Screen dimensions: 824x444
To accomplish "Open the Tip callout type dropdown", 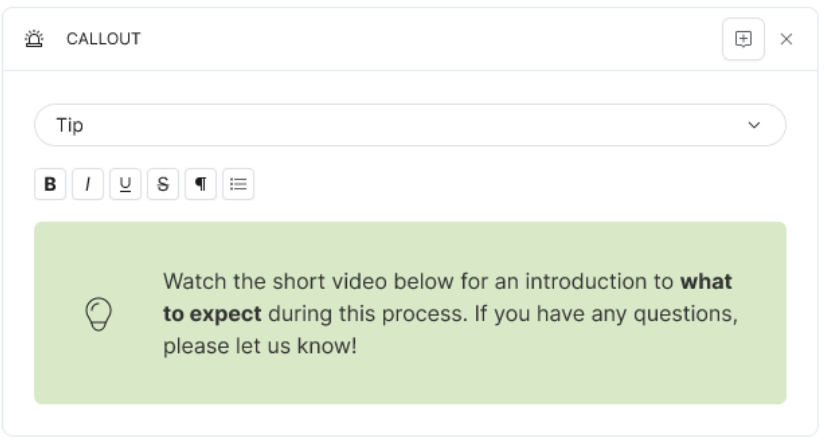I will point(410,125).
